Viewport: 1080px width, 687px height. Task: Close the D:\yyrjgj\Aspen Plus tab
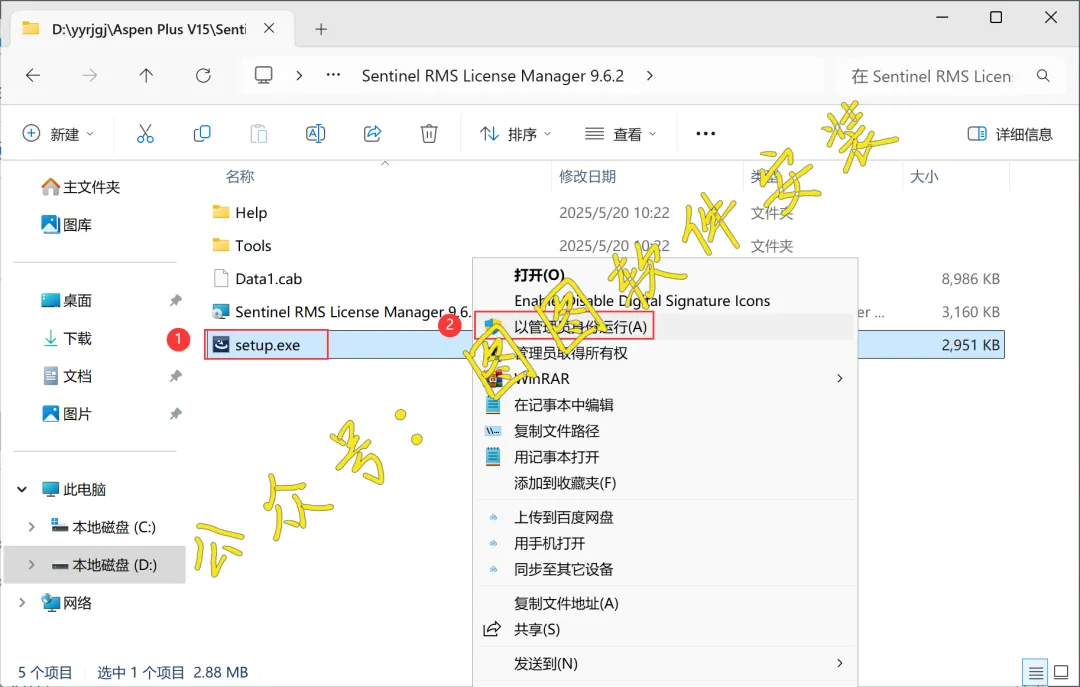pos(269,28)
